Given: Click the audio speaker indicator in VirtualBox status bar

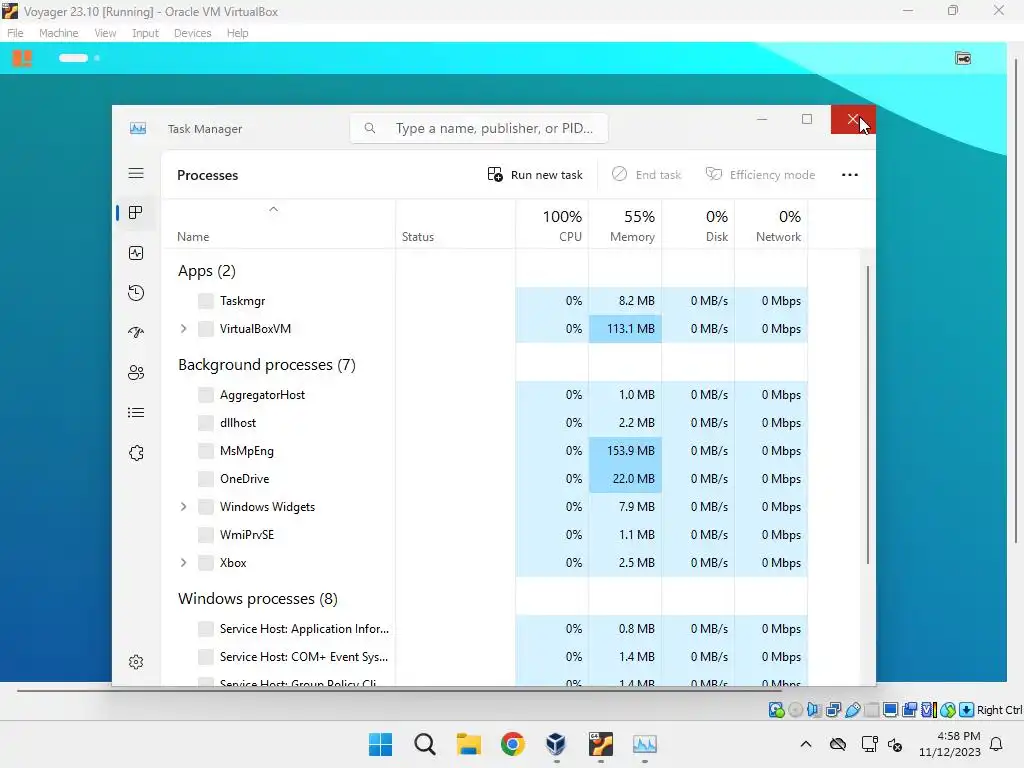Looking at the screenshot, I should (x=814, y=709).
